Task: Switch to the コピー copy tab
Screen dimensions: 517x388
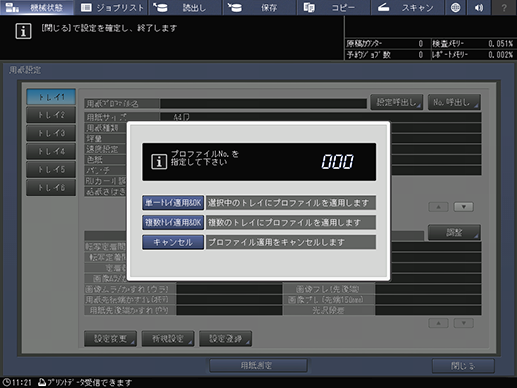Action: (x=333, y=7)
